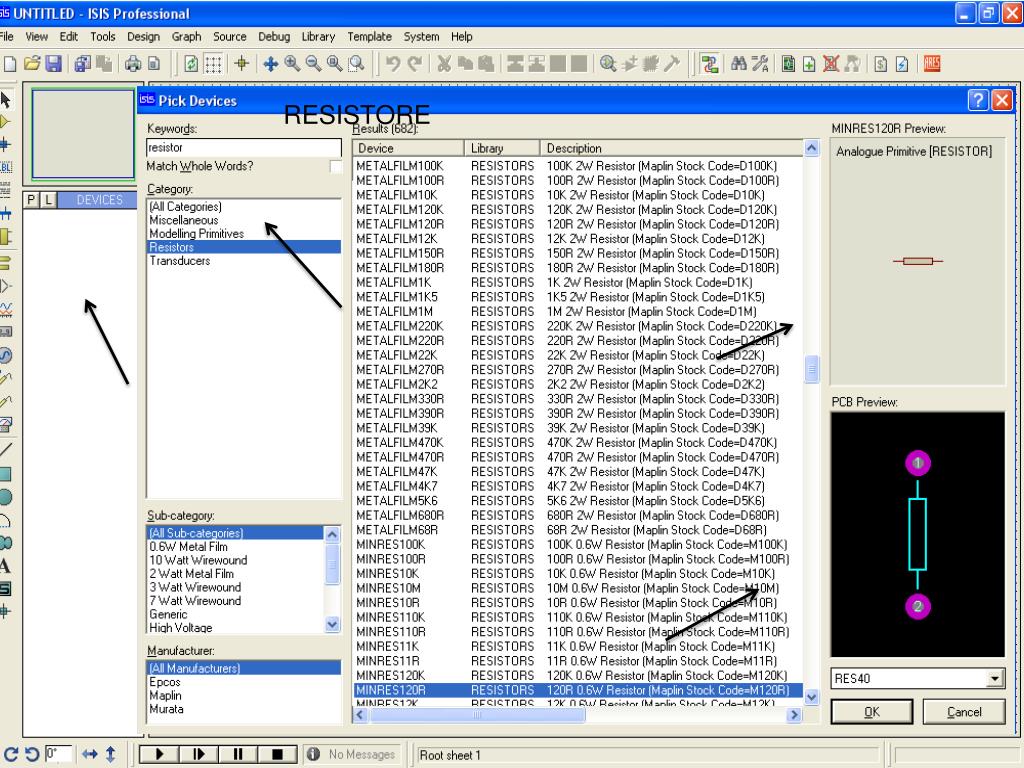Confirm selection with the OK button
Viewport: 1024px width, 768px height.
pyautogui.click(x=872, y=712)
